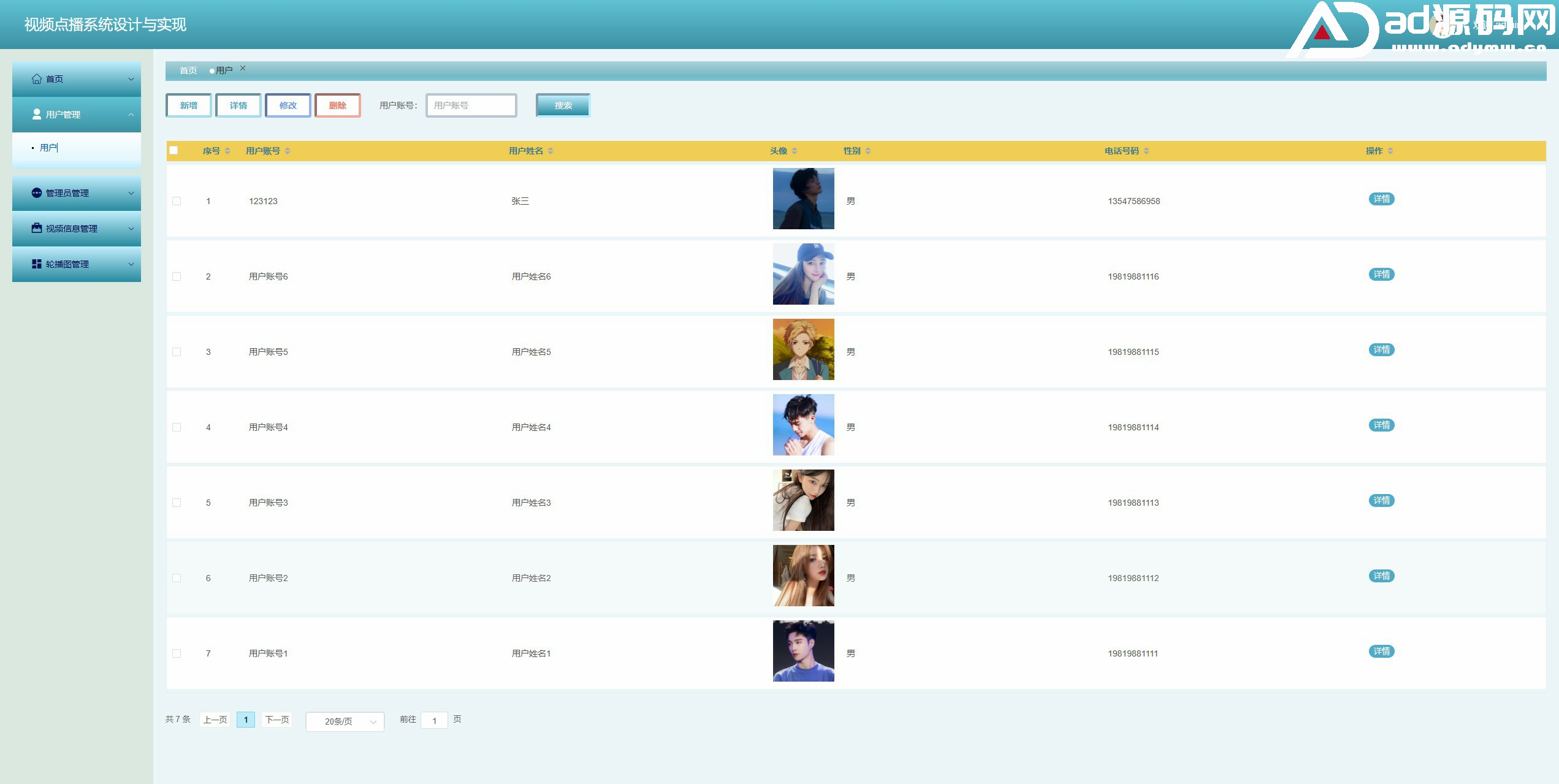1559x784 pixels.
Task: Click the carousel management grid icon
Action: tap(37, 264)
